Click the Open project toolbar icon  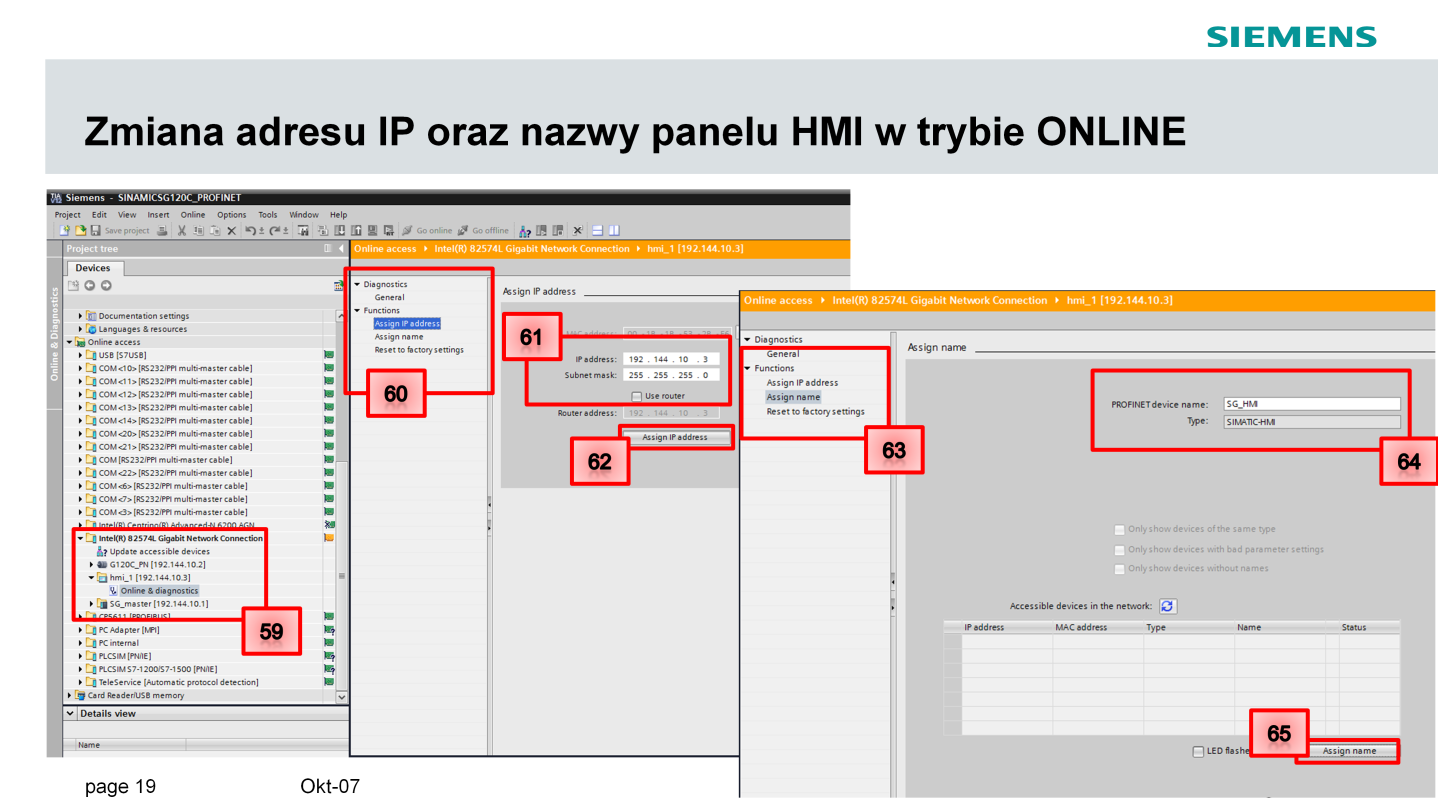point(80,231)
